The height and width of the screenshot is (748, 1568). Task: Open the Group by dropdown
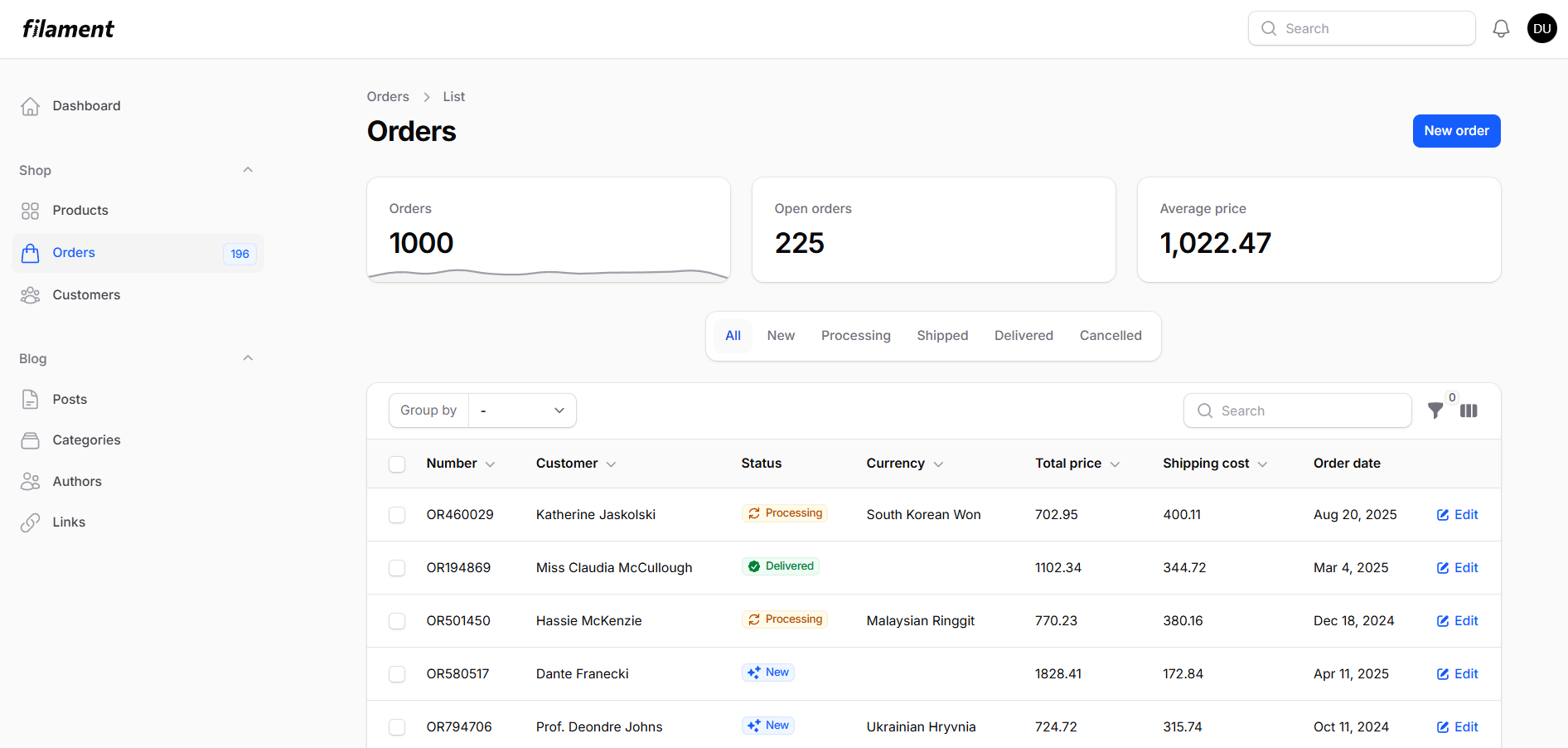522,410
